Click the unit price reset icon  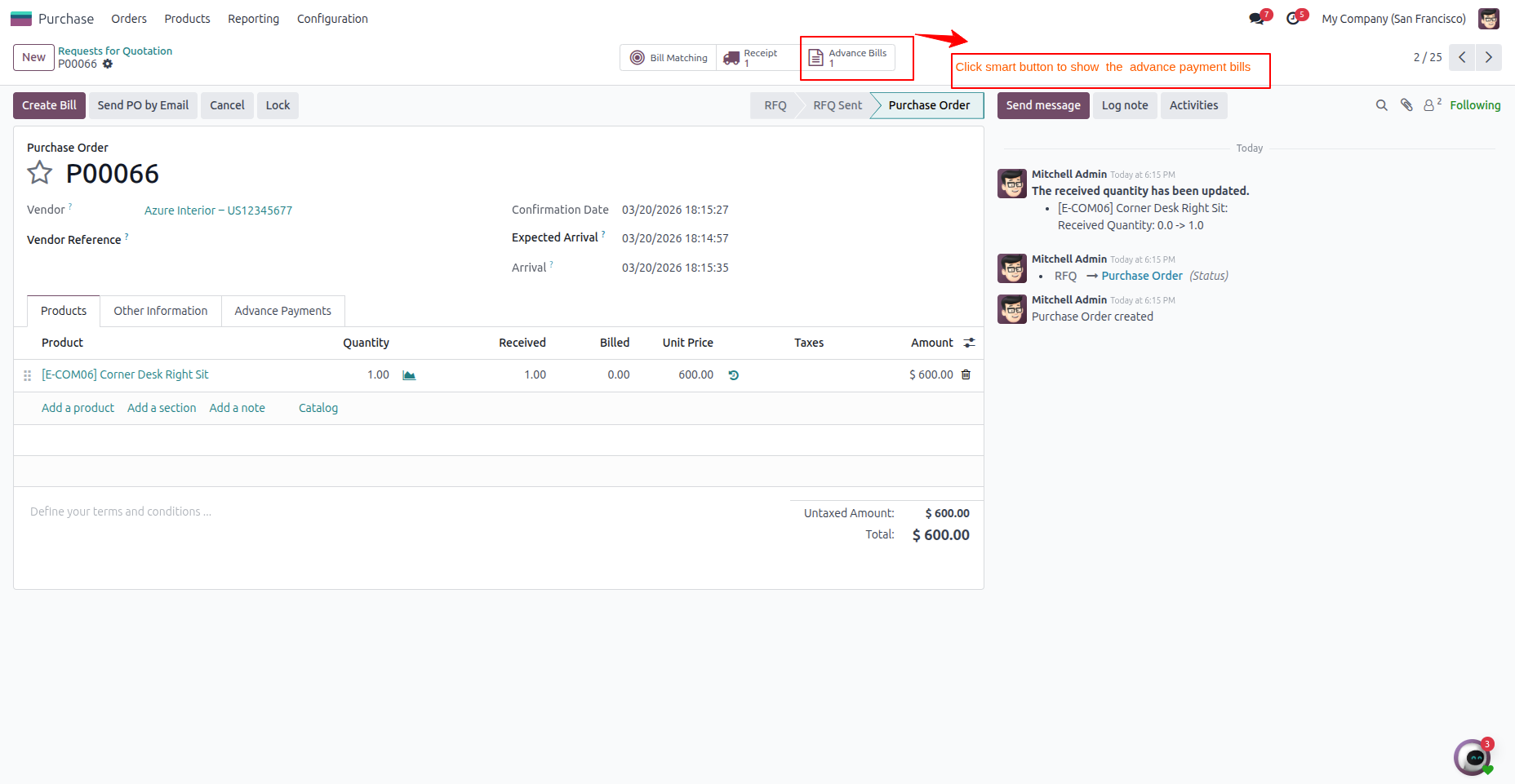(x=733, y=375)
